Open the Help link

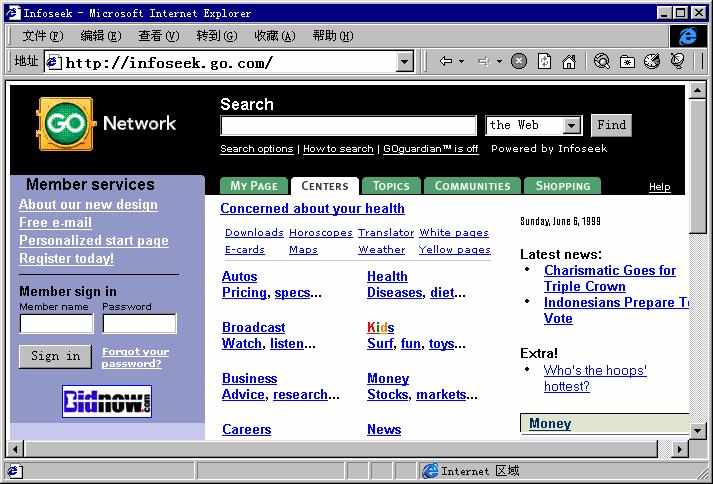coord(659,187)
